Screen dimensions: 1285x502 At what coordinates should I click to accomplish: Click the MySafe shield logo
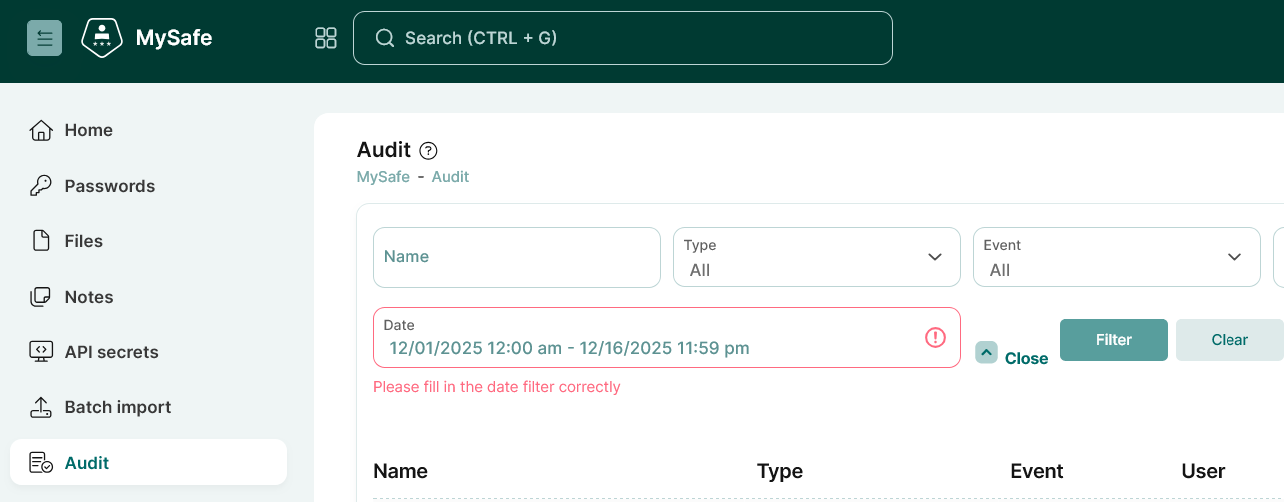pyautogui.click(x=102, y=39)
